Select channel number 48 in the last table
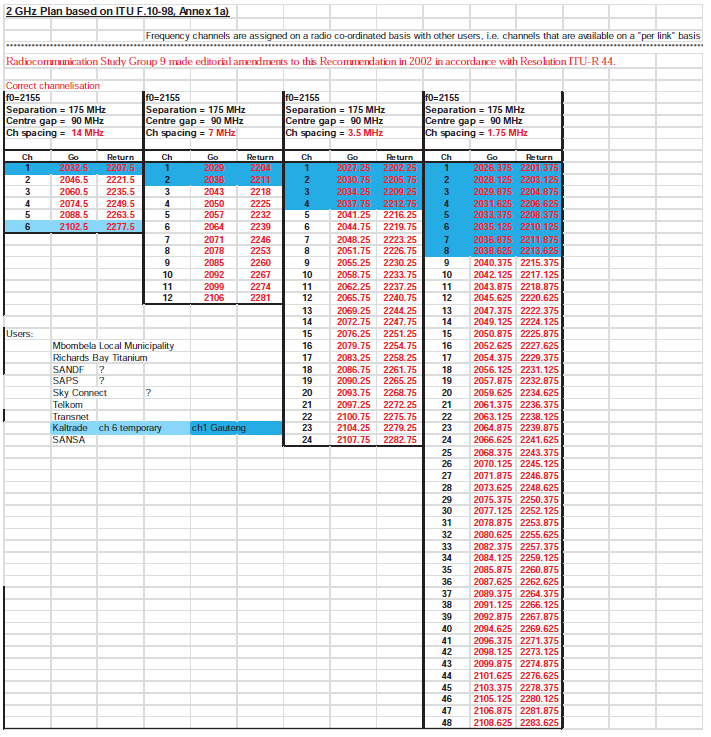This screenshot has width=711, height=737. click(446, 722)
